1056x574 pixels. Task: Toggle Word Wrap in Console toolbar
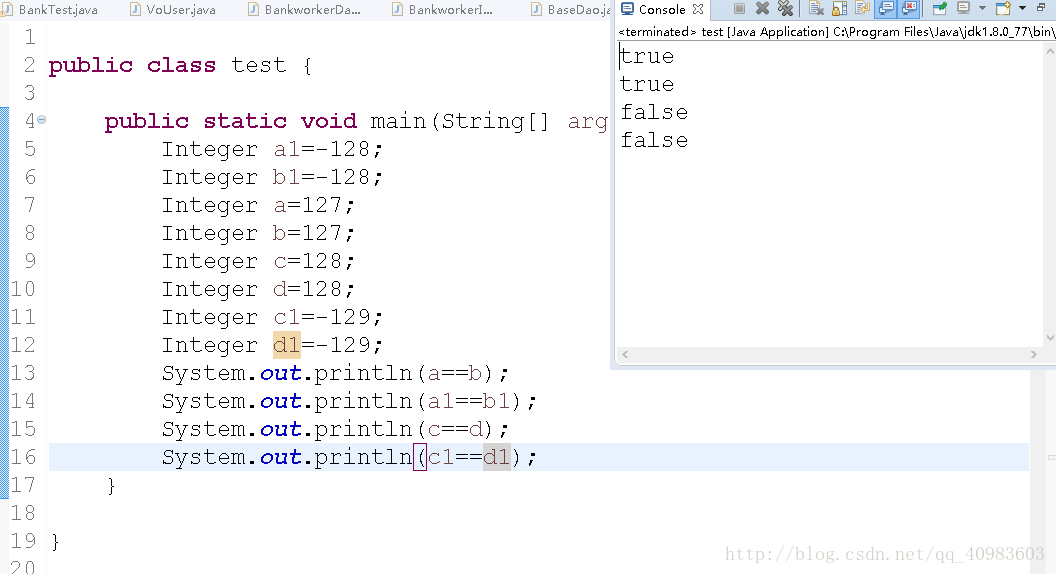pos(863,8)
